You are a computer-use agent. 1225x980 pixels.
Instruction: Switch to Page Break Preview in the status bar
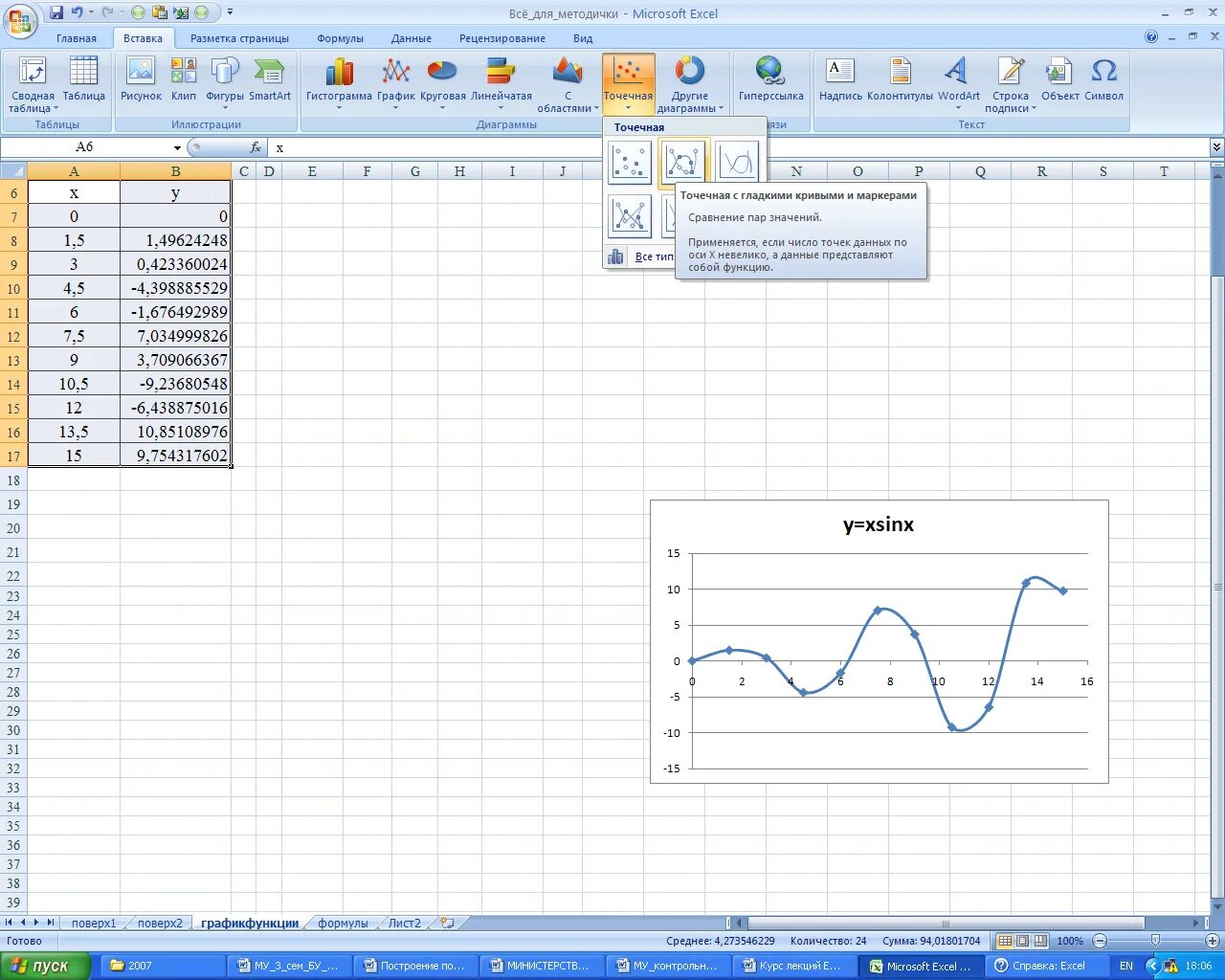click(1040, 941)
